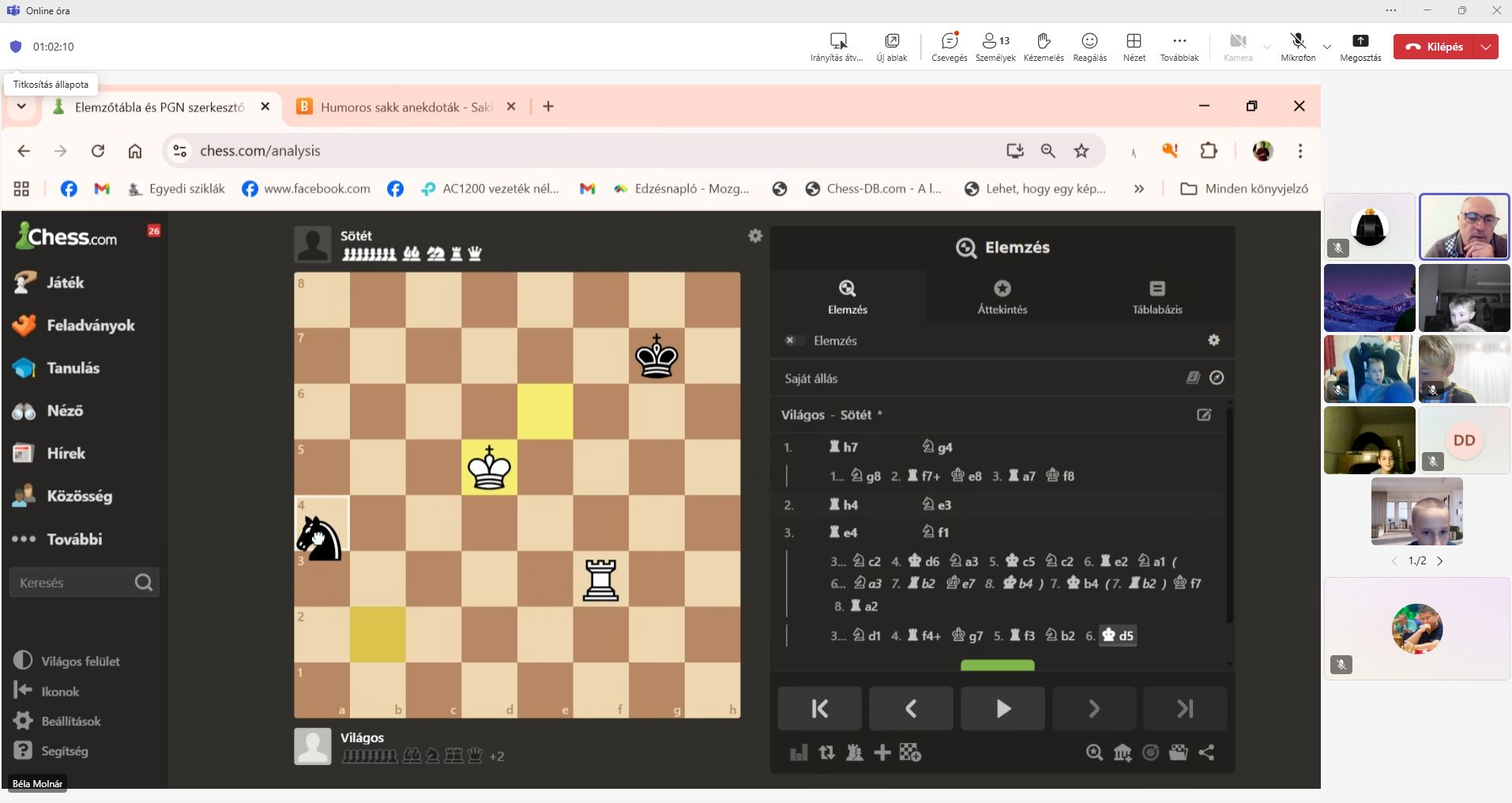Open the microphone options dropdown arrow
The height and width of the screenshot is (803, 1512).
[x=1327, y=47]
